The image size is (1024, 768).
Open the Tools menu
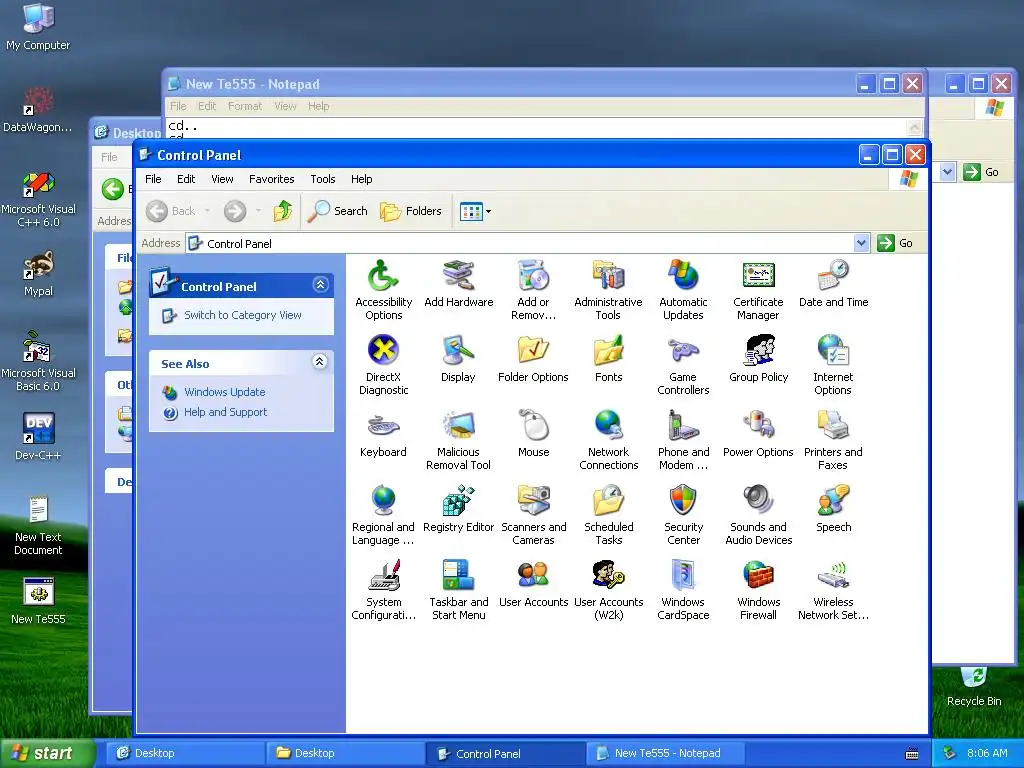point(323,179)
